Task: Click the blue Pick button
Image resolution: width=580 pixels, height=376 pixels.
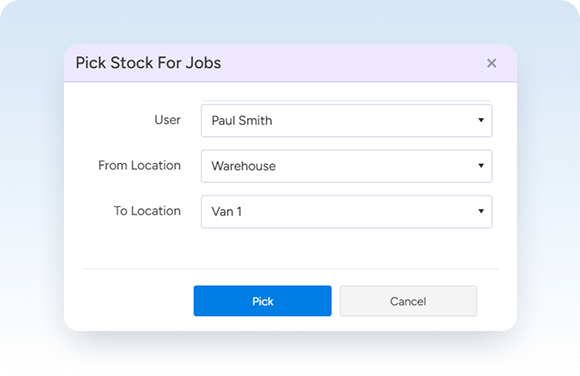Action: click(262, 301)
